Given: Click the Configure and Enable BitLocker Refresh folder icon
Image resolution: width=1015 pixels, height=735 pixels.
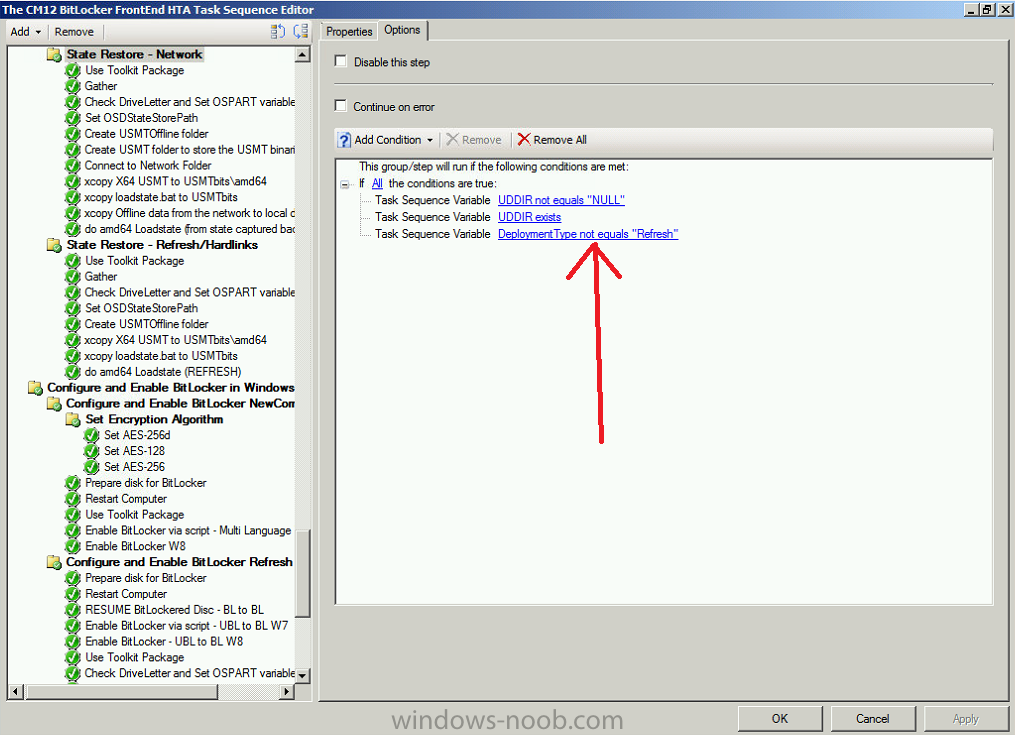Looking at the screenshot, I should pyautogui.click(x=54, y=562).
